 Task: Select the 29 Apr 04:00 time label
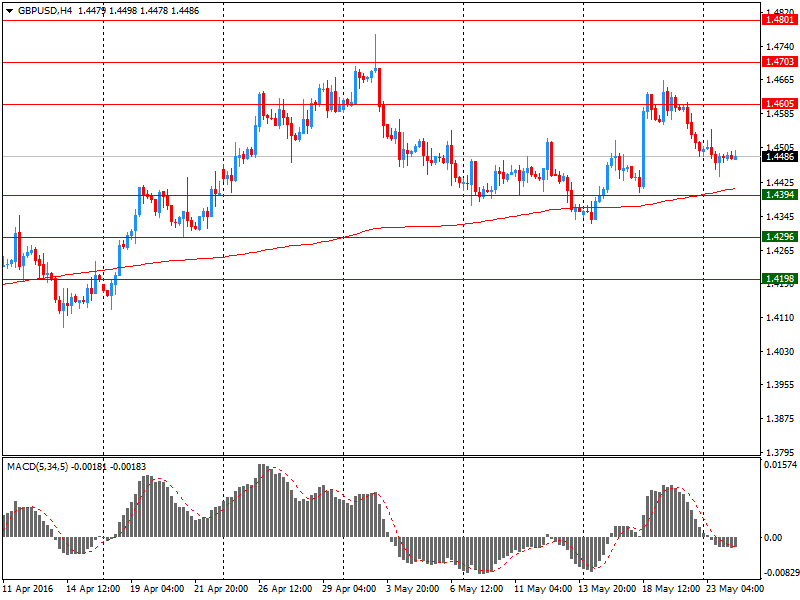pos(349,589)
